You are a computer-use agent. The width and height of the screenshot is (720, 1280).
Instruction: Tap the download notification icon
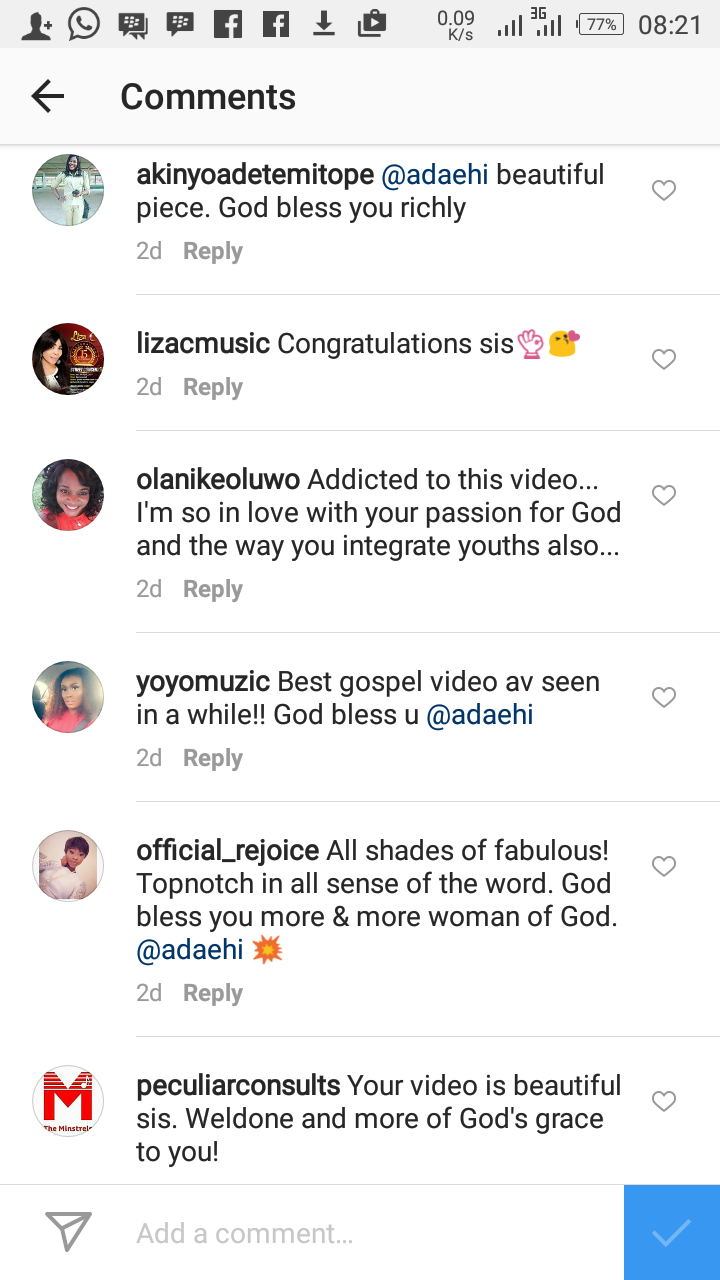click(323, 24)
